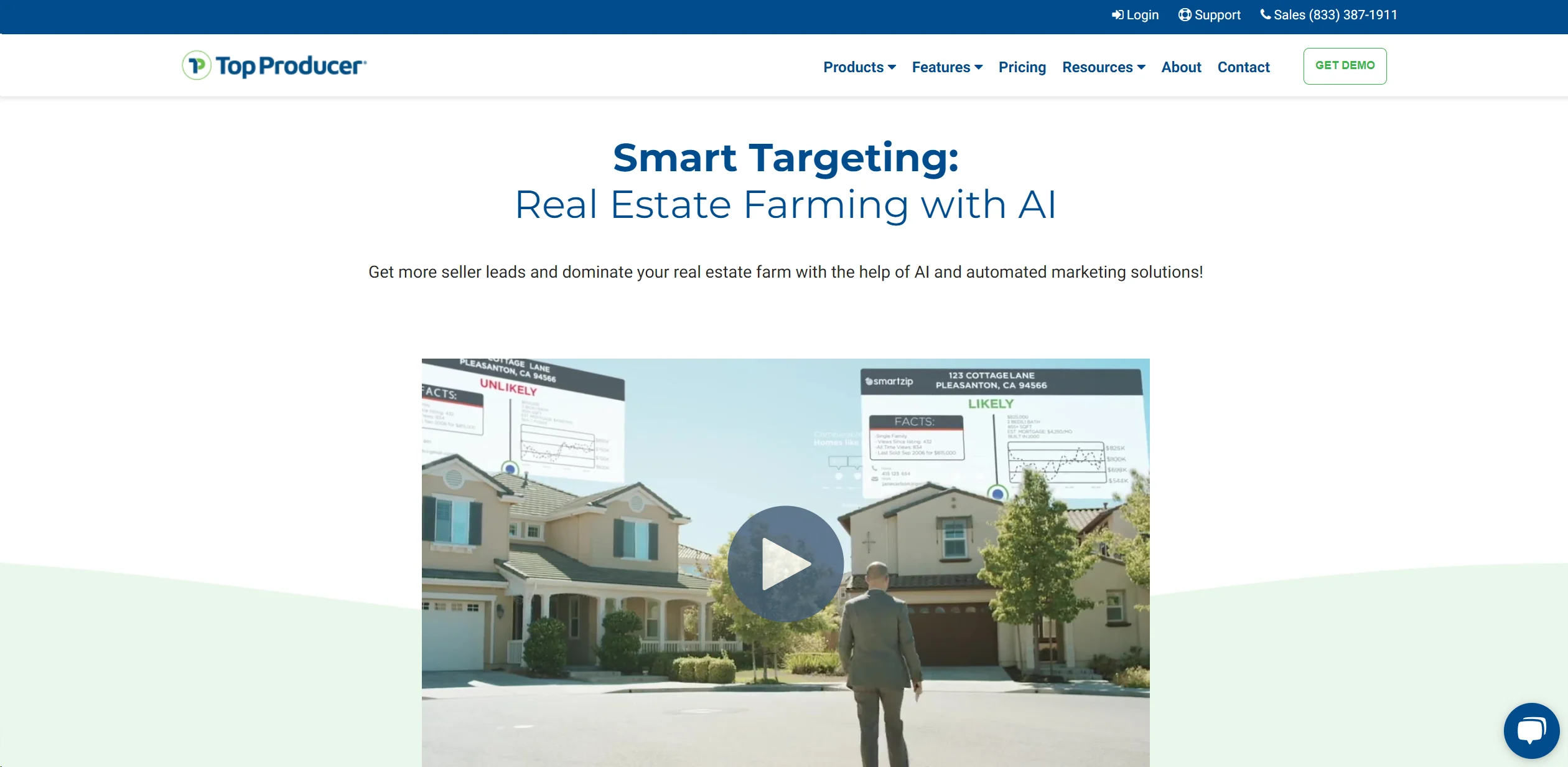Image resolution: width=1568 pixels, height=767 pixels.
Task: Open the Pricing page
Action: (x=1022, y=67)
